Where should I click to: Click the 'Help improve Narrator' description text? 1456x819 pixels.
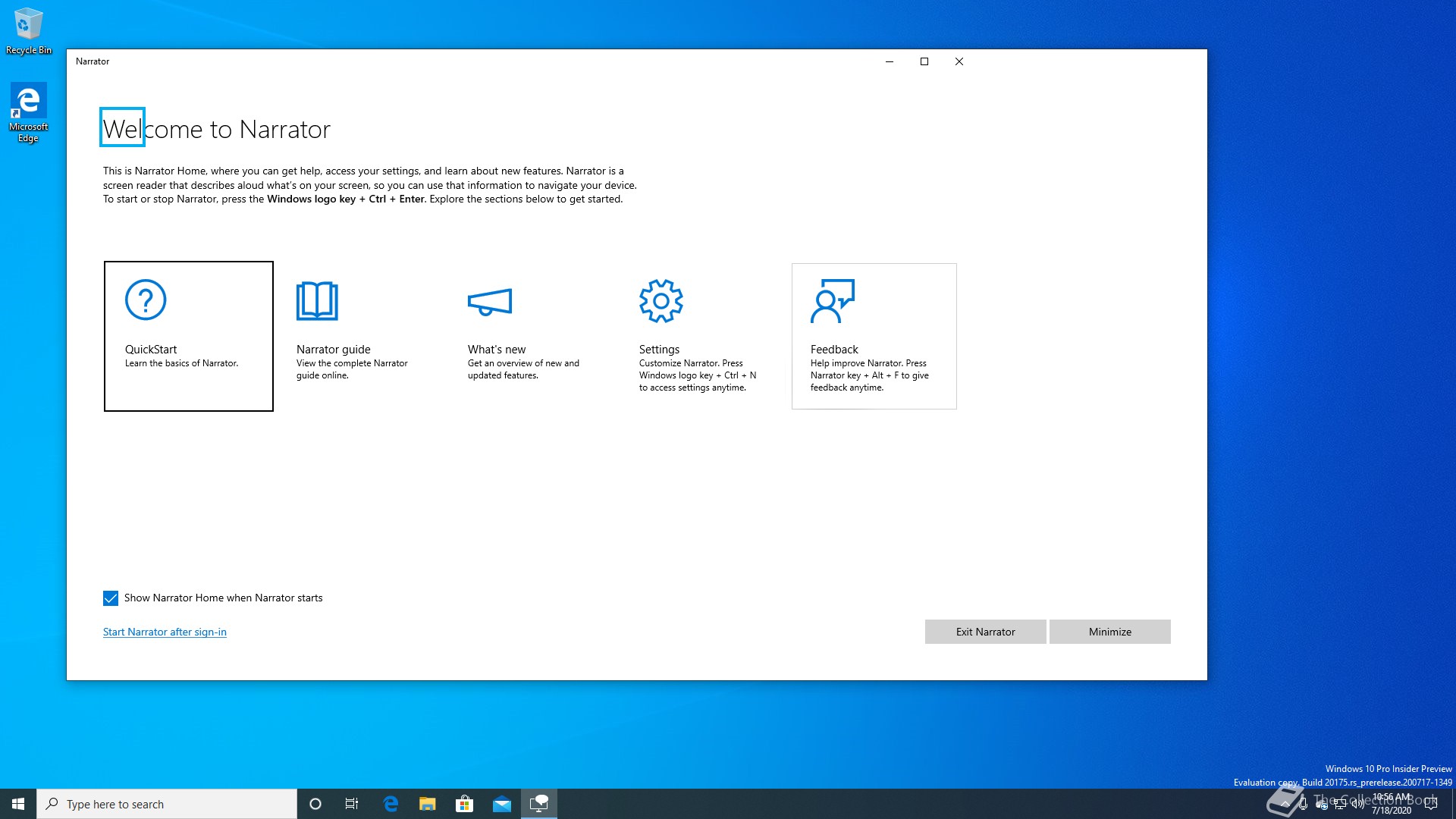(x=869, y=375)
